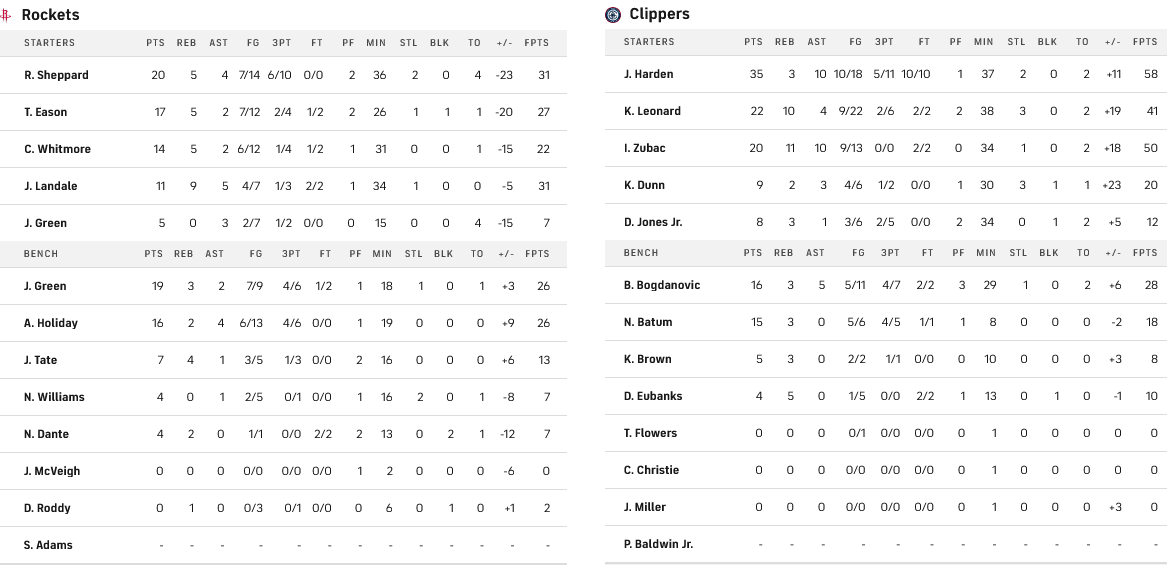Click the Clippers team logo
Viewport: 1172px width, 565px height.
613,14
